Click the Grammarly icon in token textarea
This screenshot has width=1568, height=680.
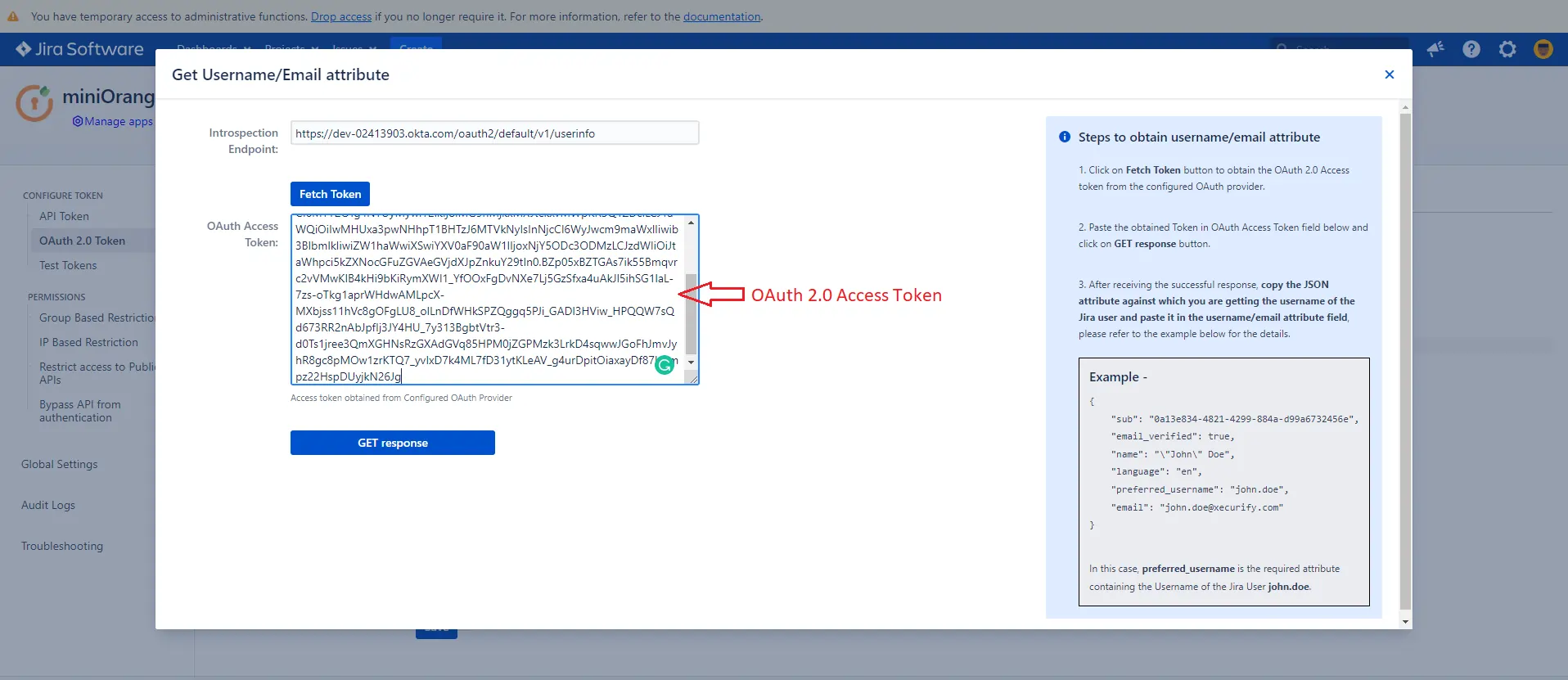click(665, 365)
